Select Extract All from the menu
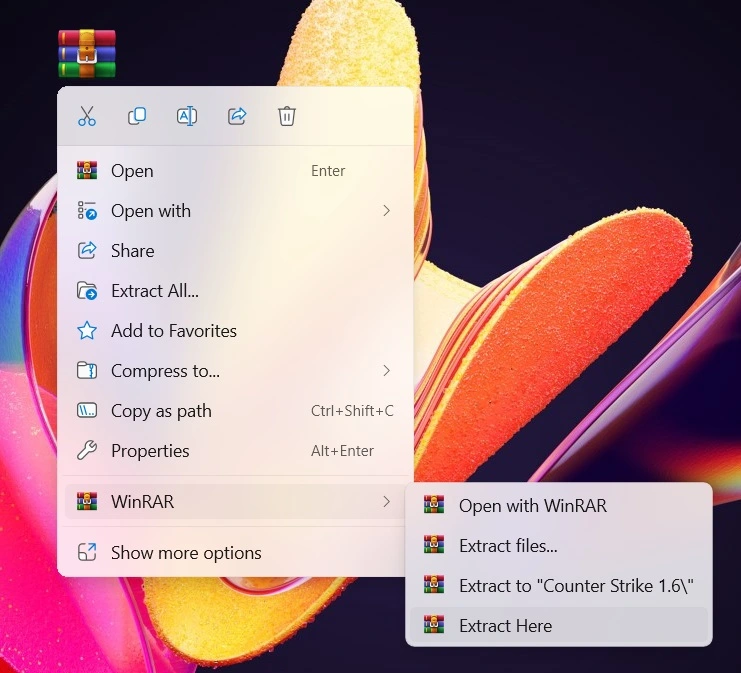Viewport: 741px width, 673px height. (154, 291)
